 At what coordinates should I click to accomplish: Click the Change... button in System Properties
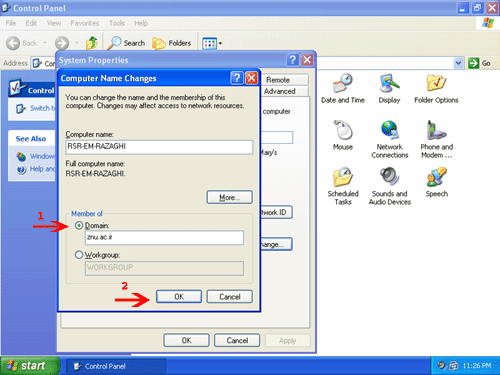point(276,244)
